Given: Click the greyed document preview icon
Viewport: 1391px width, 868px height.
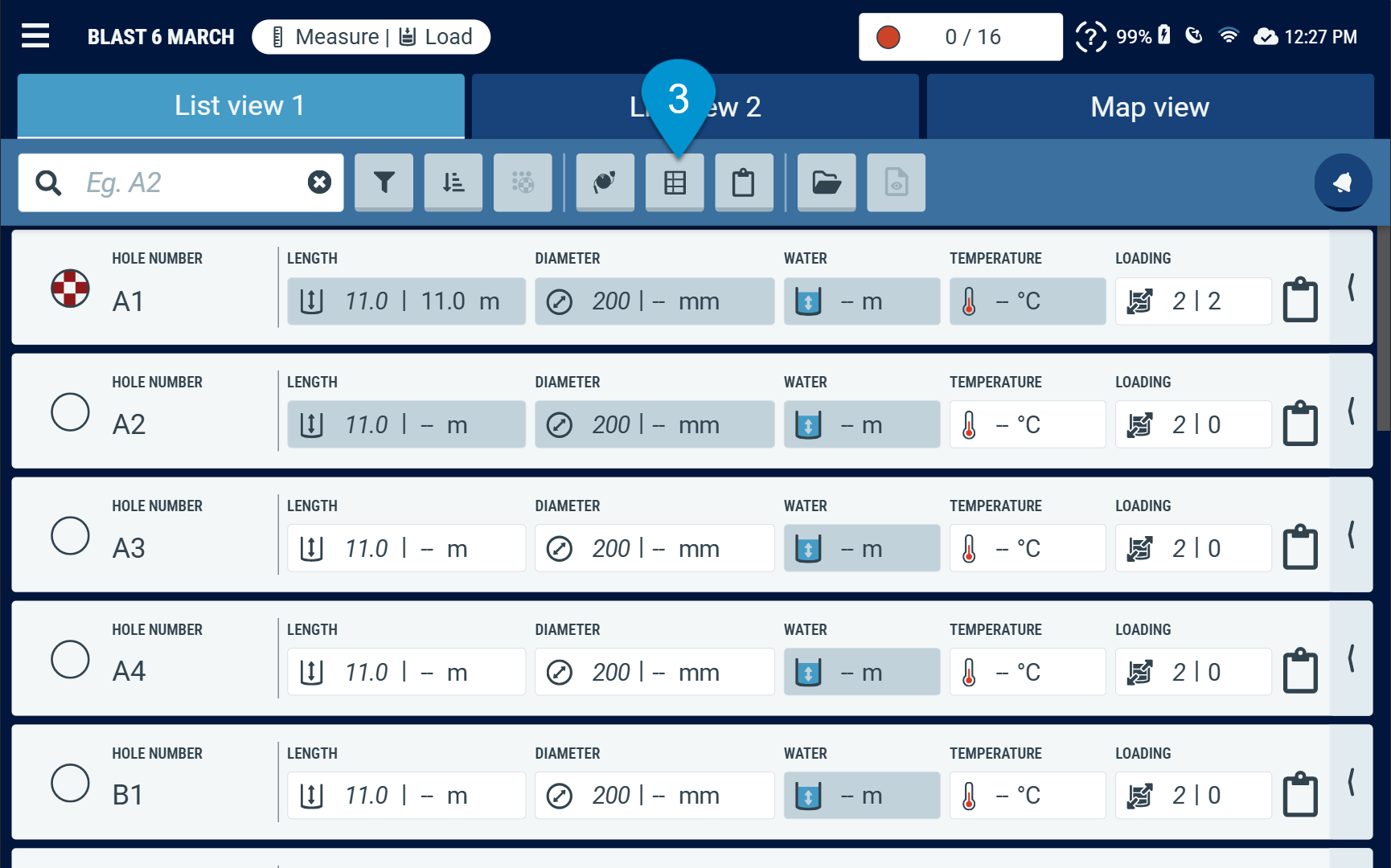Looking at the screenshot, I should point(896,182).
